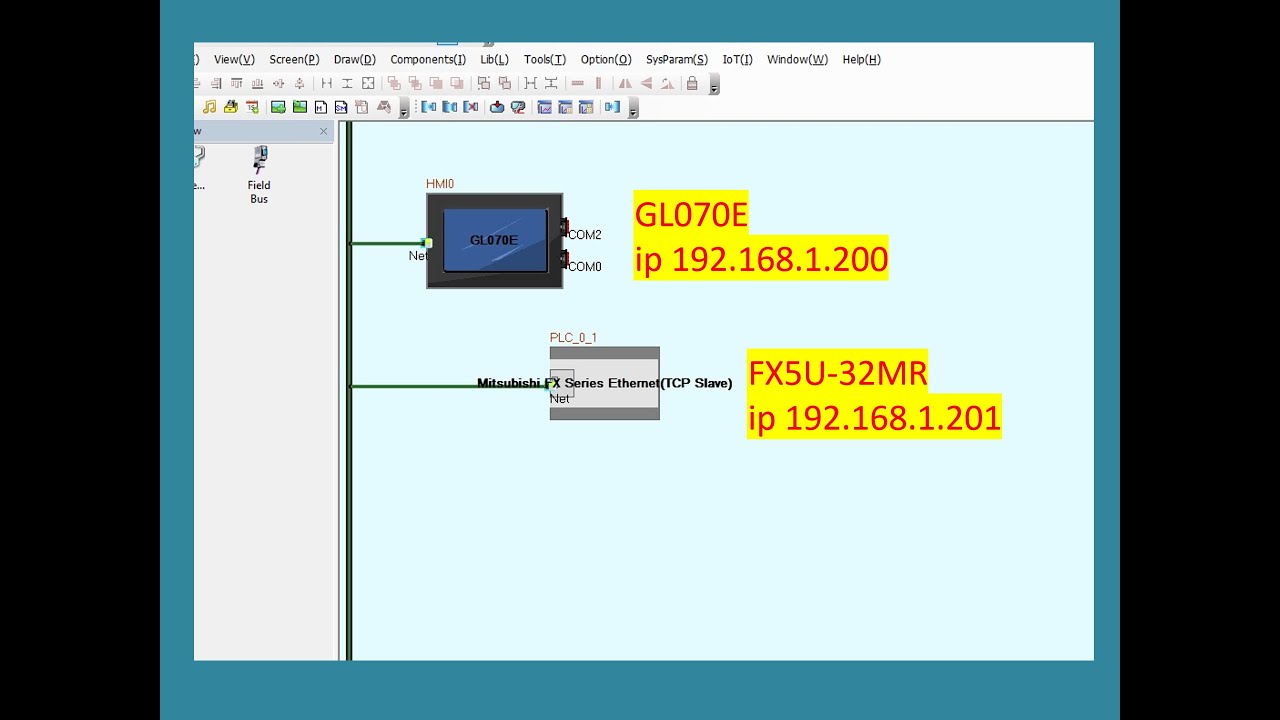Image resolution: width=1280 pixels, height=720 pixels.
Task: Open the Tools menu
Action: [x=544, y=60]
